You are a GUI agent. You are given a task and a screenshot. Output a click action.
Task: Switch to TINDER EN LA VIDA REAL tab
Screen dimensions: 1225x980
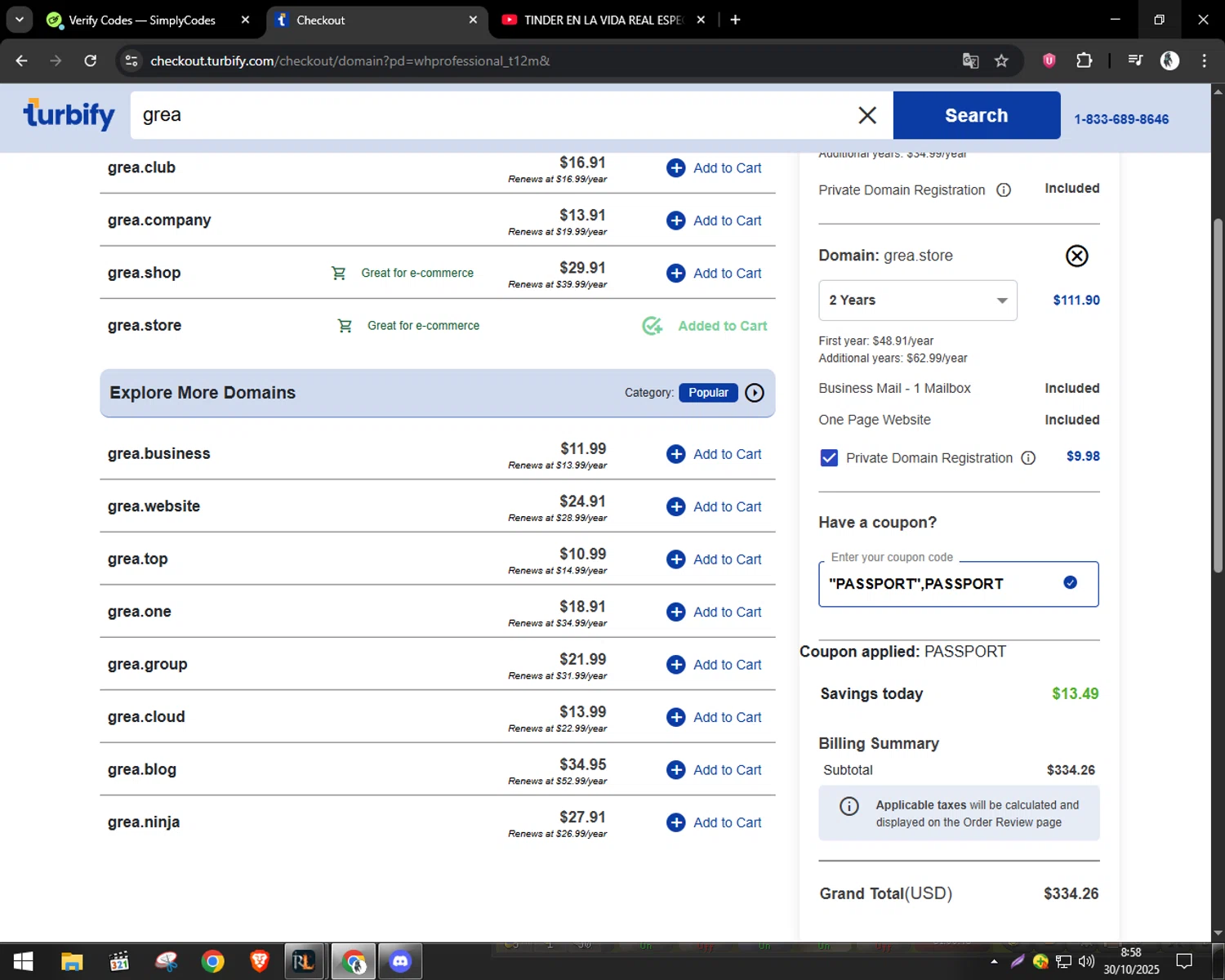(x=603, y=20)
